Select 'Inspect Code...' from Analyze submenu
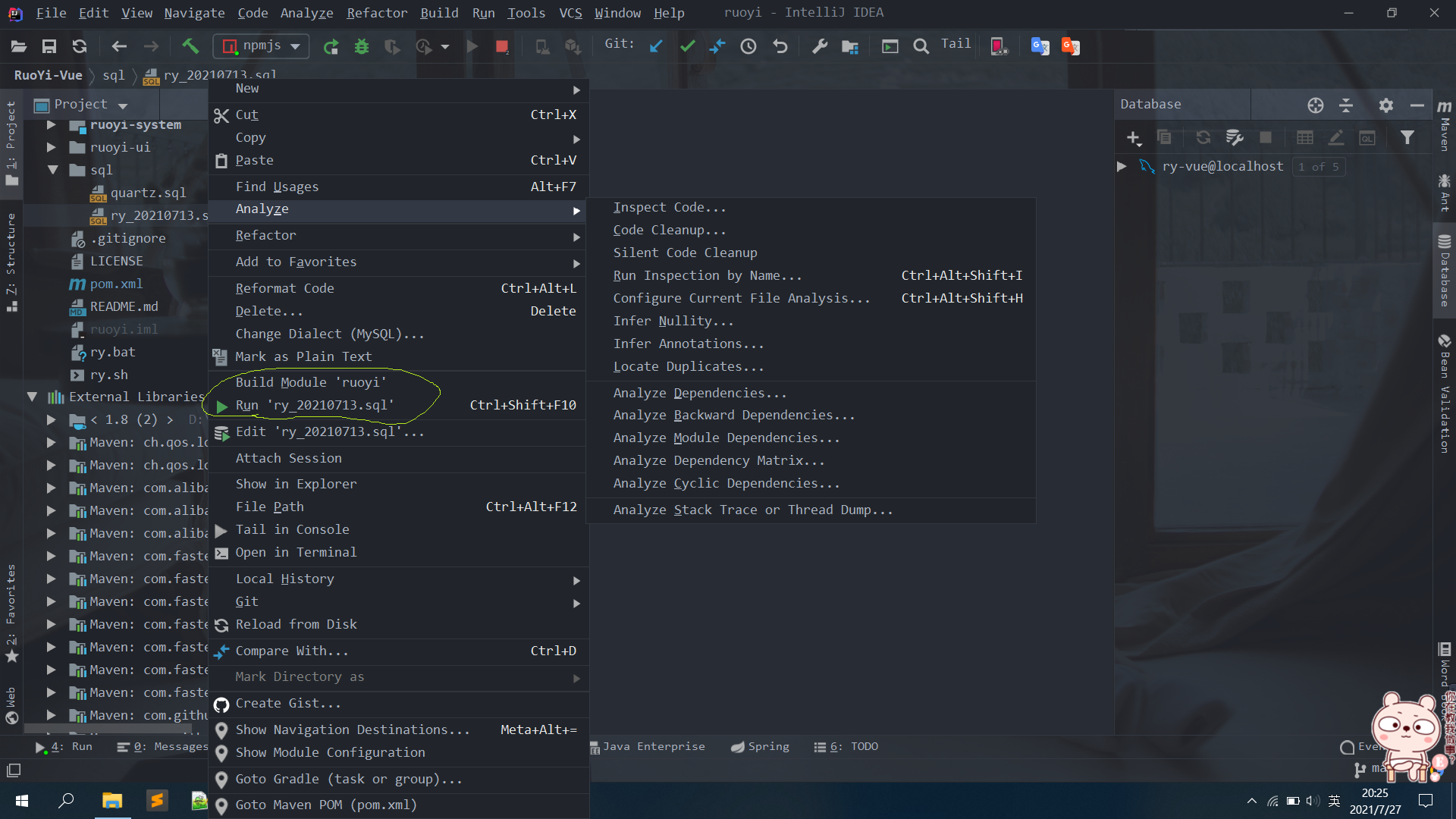The width and height of the screenshot is (1456, 819). tap(670, 207)
